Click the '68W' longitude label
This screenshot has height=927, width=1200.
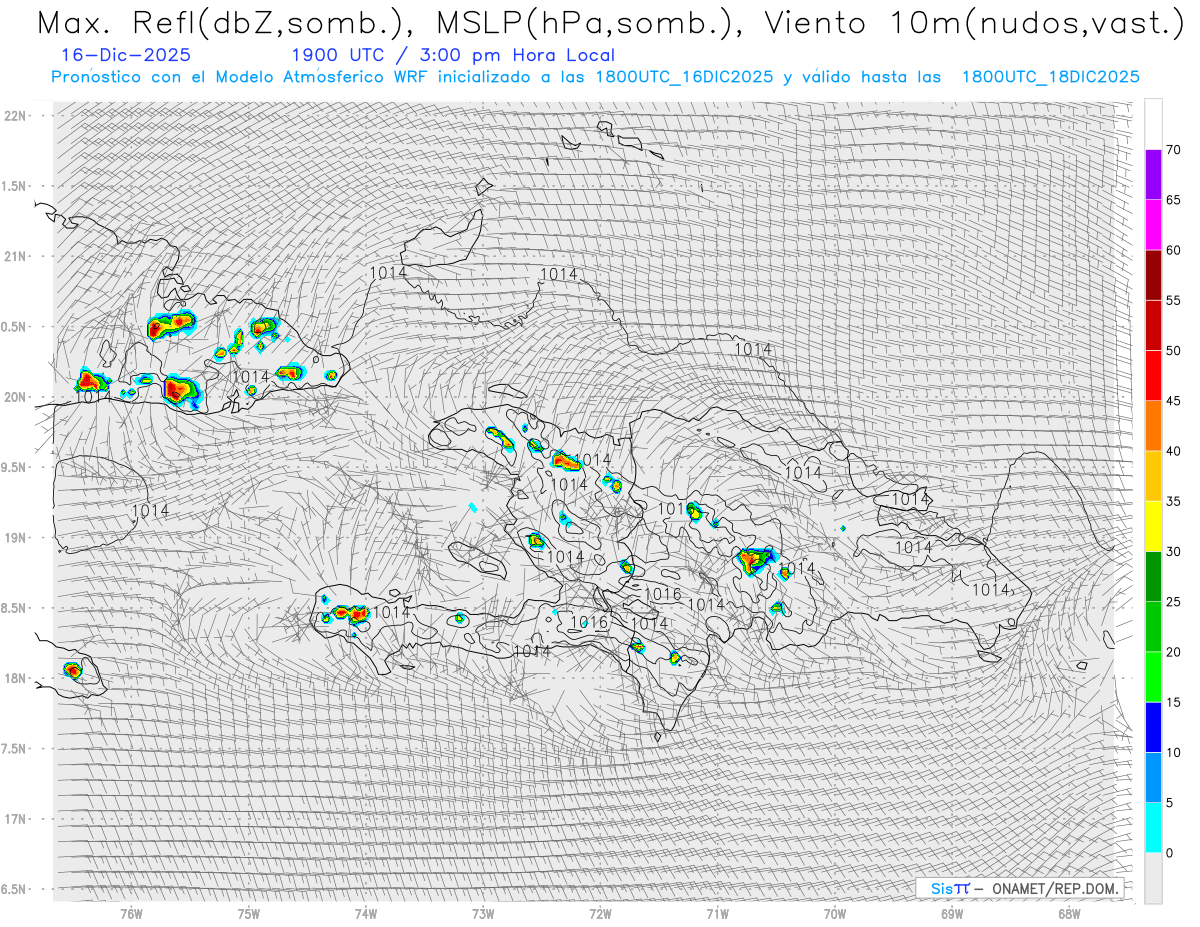[1069, 913]
